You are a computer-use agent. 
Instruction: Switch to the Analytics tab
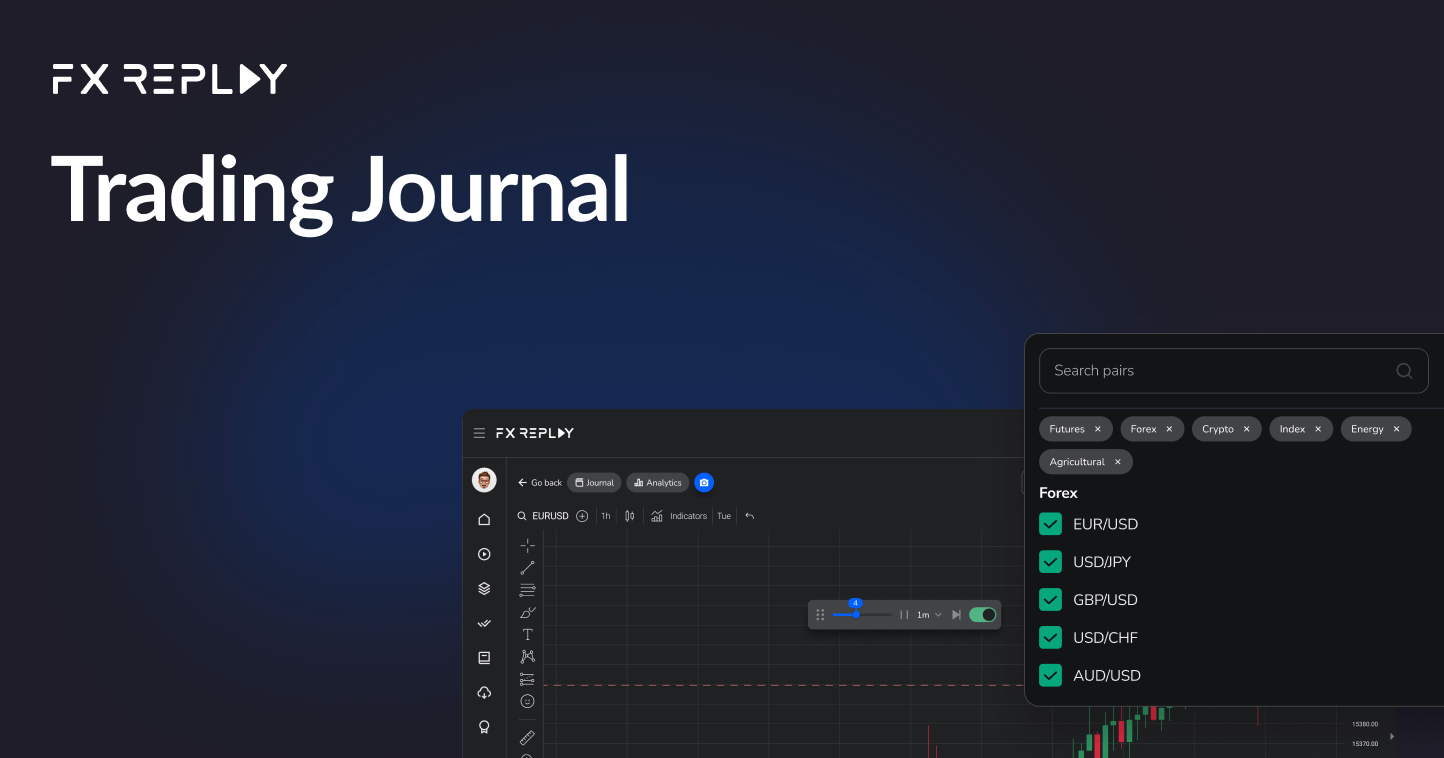[x=657, y=482]
